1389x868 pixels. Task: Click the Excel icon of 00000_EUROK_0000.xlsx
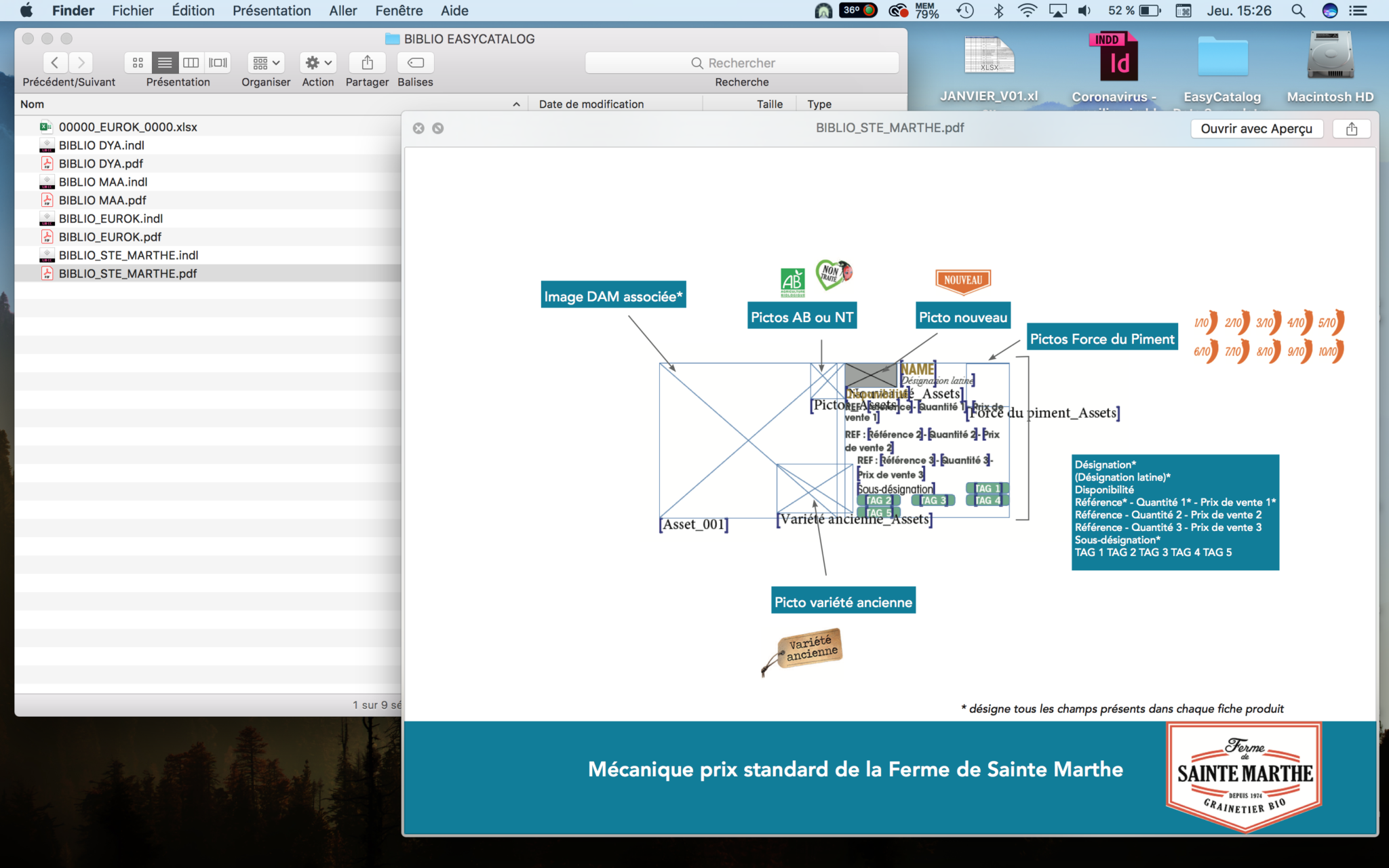pos(46,127)
